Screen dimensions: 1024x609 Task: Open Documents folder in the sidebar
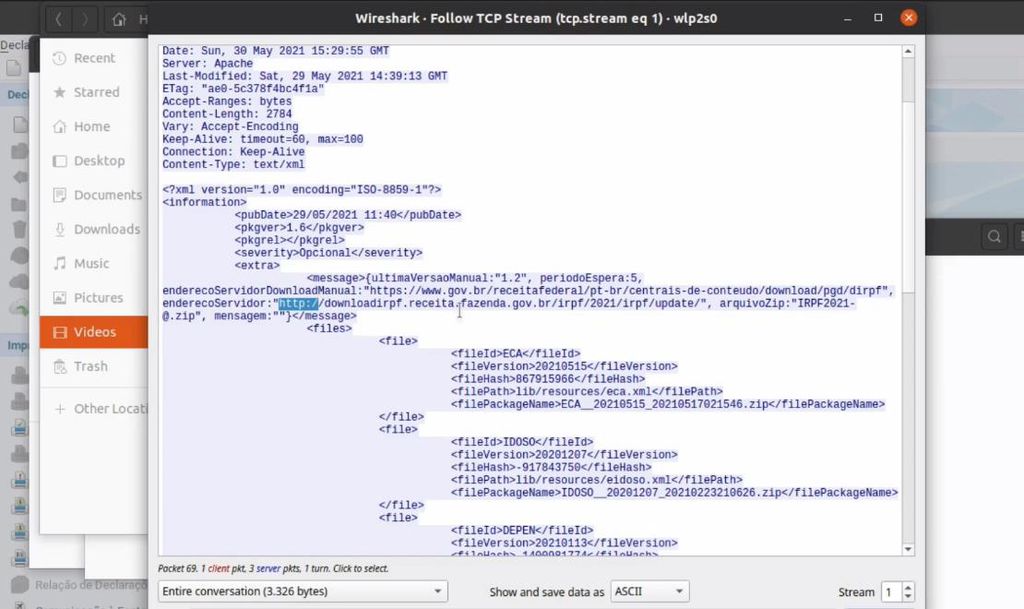click(x=94, y=195)
